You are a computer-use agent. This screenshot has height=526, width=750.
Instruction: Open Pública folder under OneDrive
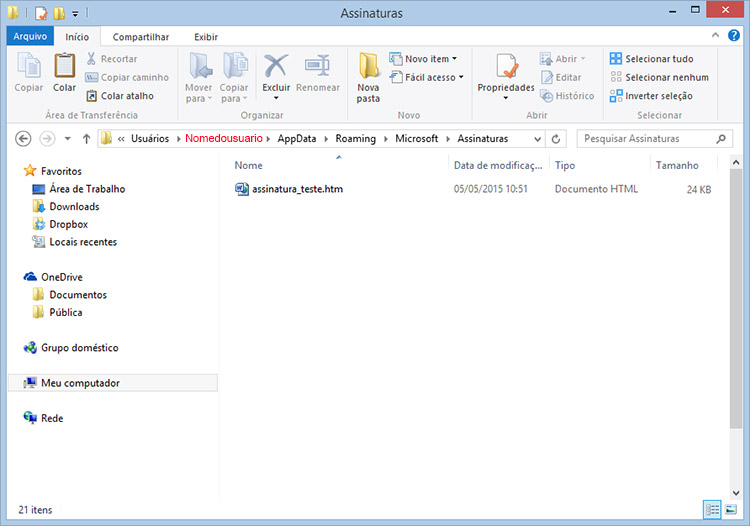[x=58, y=312]
